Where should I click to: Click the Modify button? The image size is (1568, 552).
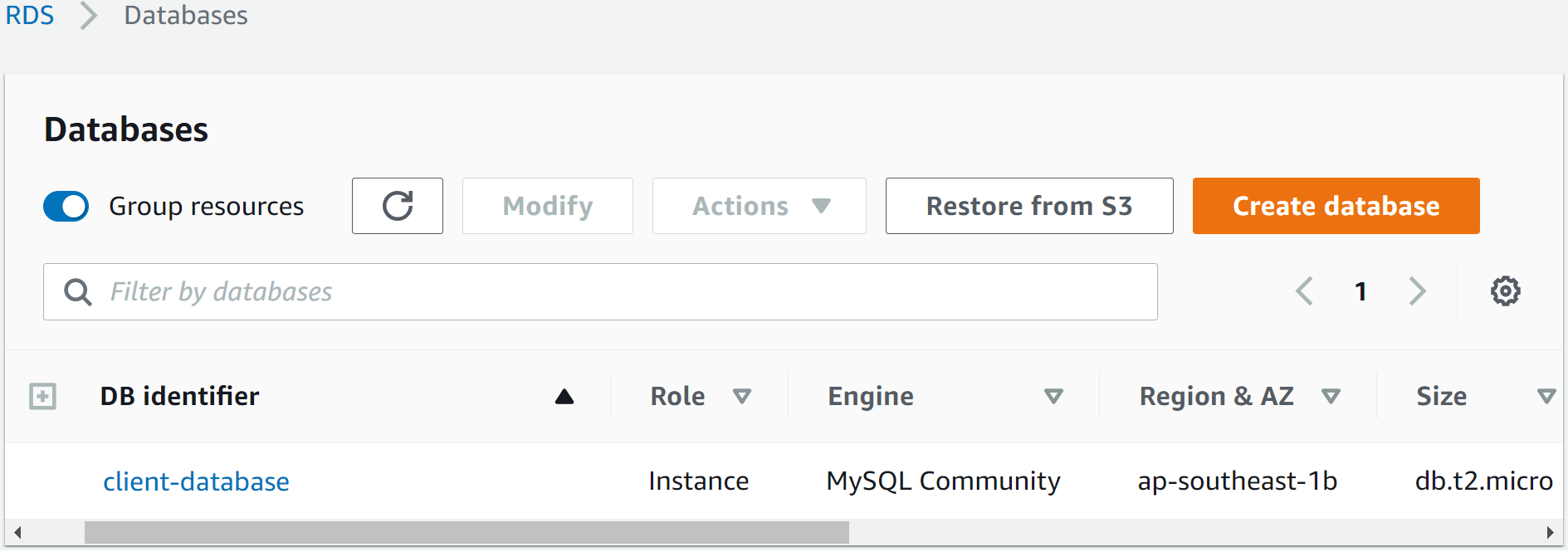pyautogui.click(x=548, y=206)
